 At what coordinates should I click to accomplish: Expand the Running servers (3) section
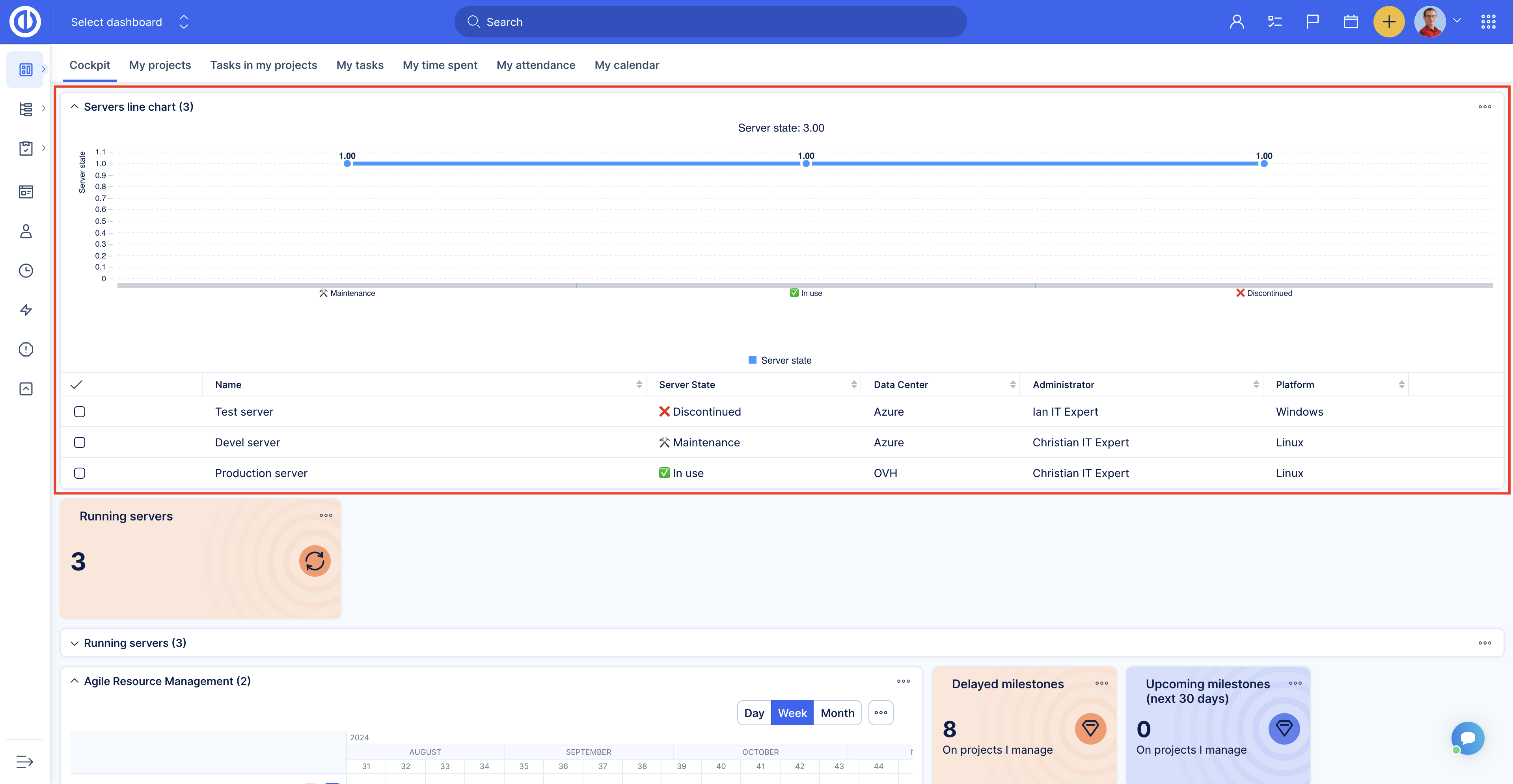click(x=75, y=643)
